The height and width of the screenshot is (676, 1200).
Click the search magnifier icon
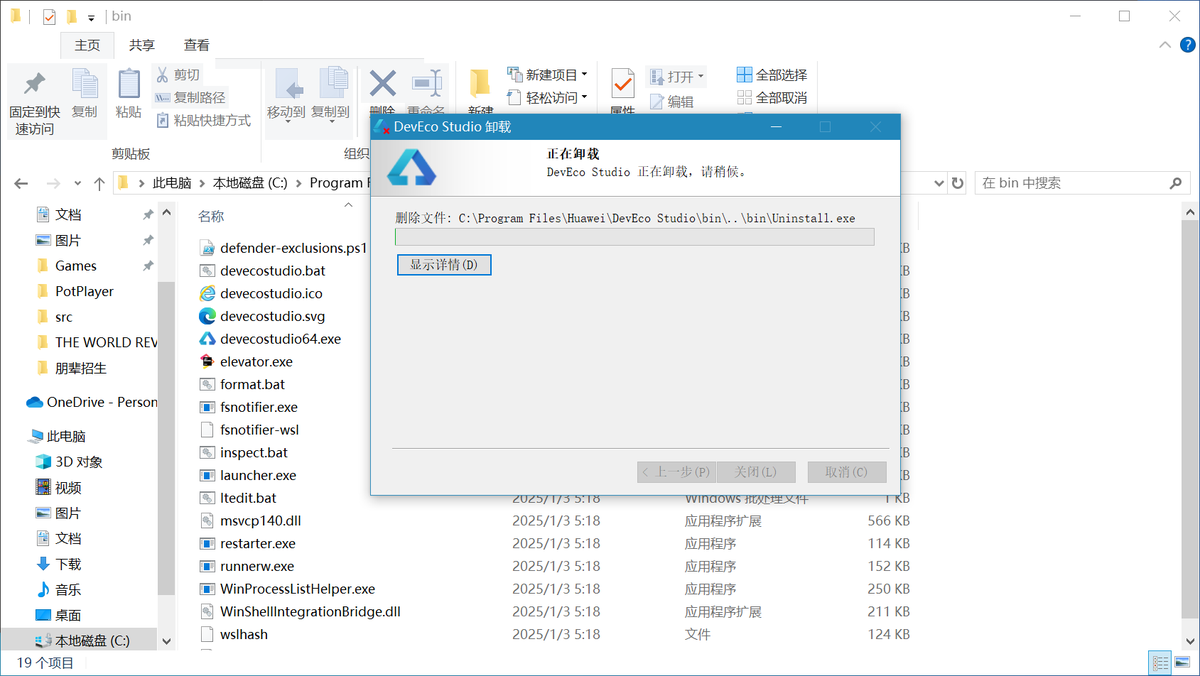click(1177, 183)
